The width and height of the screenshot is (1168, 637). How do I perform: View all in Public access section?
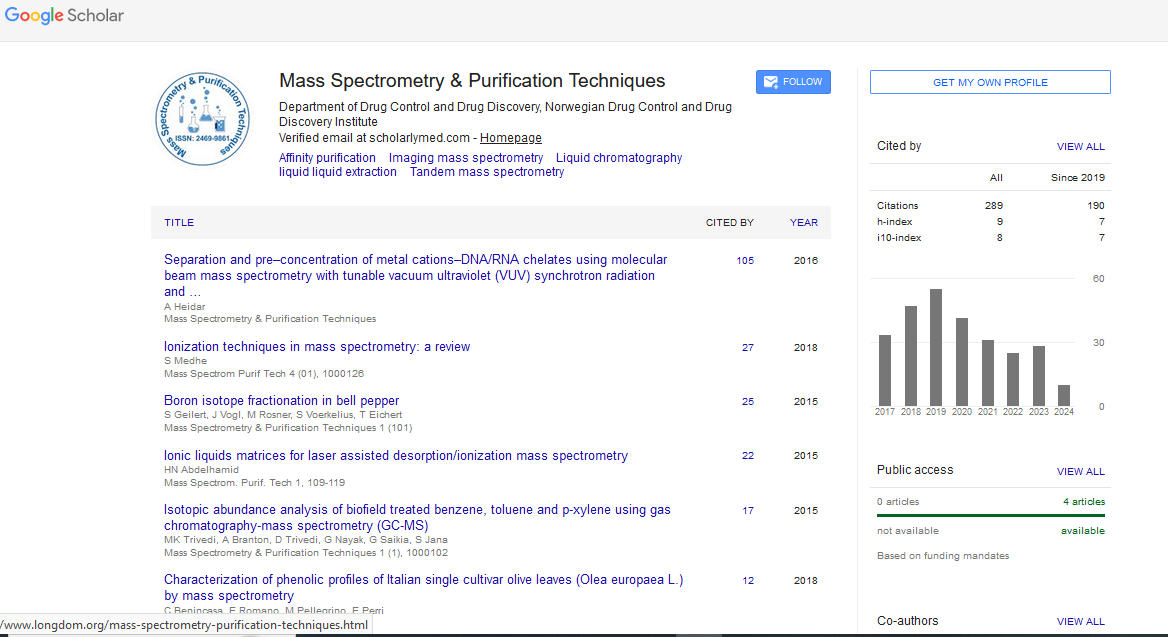(1080, 471)
